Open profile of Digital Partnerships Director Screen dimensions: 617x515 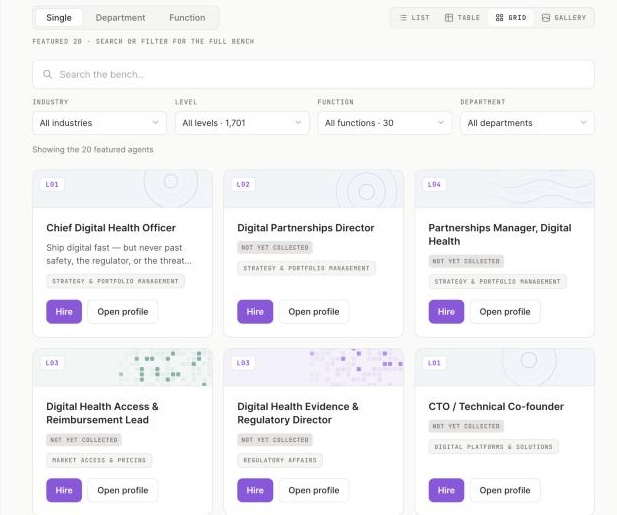pos(314,312)
